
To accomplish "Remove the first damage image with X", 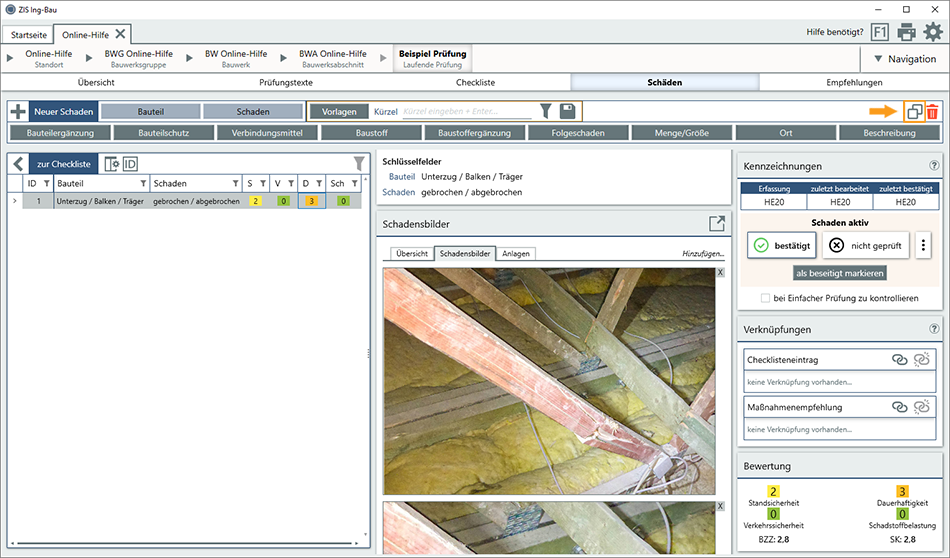I will (x=720, y=273).
